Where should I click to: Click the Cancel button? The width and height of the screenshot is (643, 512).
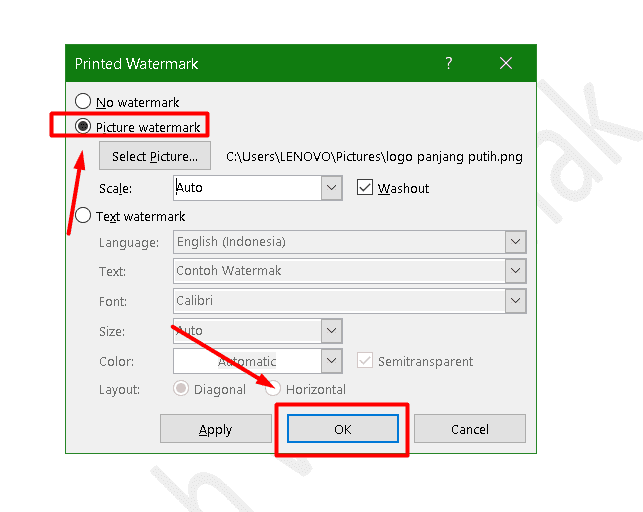469,429
